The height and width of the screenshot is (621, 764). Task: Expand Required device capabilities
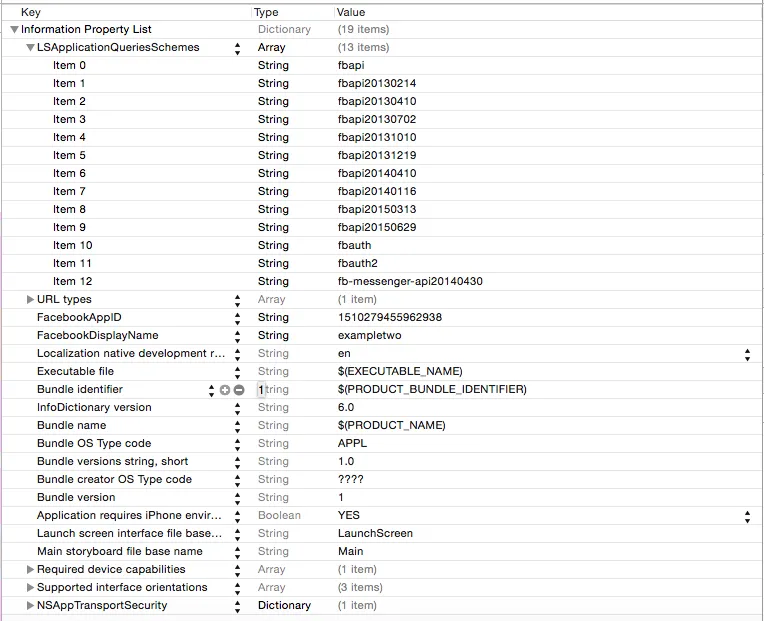[30, 569]
